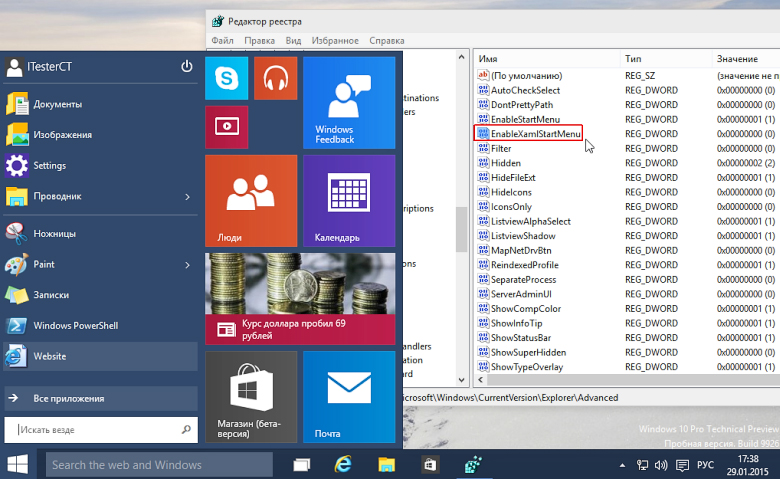Select the HideFileExt value
The height and width of the screenshot is (479, 780).
coord(513,178)
